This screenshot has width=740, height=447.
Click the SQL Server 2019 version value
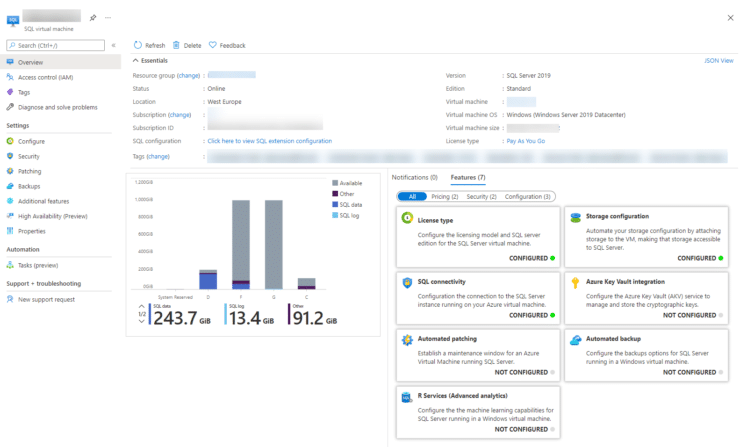pos(529,76)
